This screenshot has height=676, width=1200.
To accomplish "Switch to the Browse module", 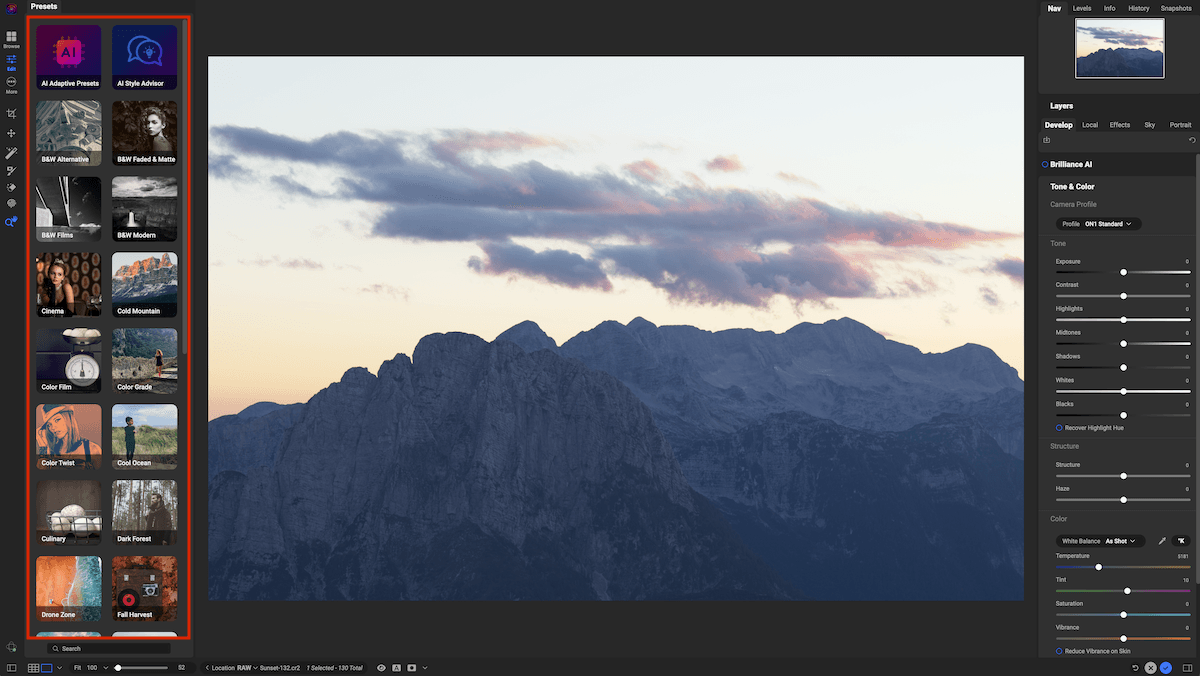I will coord(11,40).
